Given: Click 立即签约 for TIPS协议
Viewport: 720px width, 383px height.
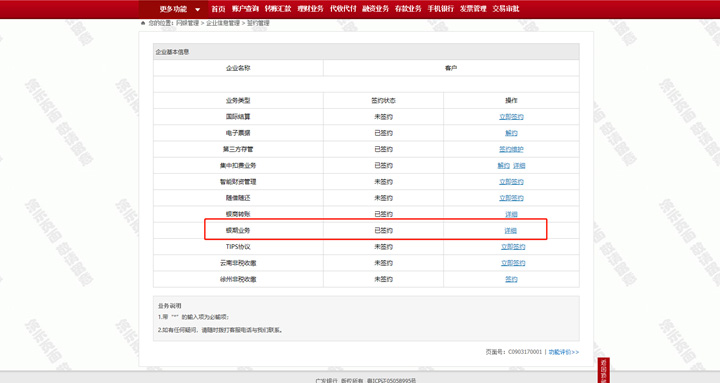Looking at the screenshot, I should [513, 247].
